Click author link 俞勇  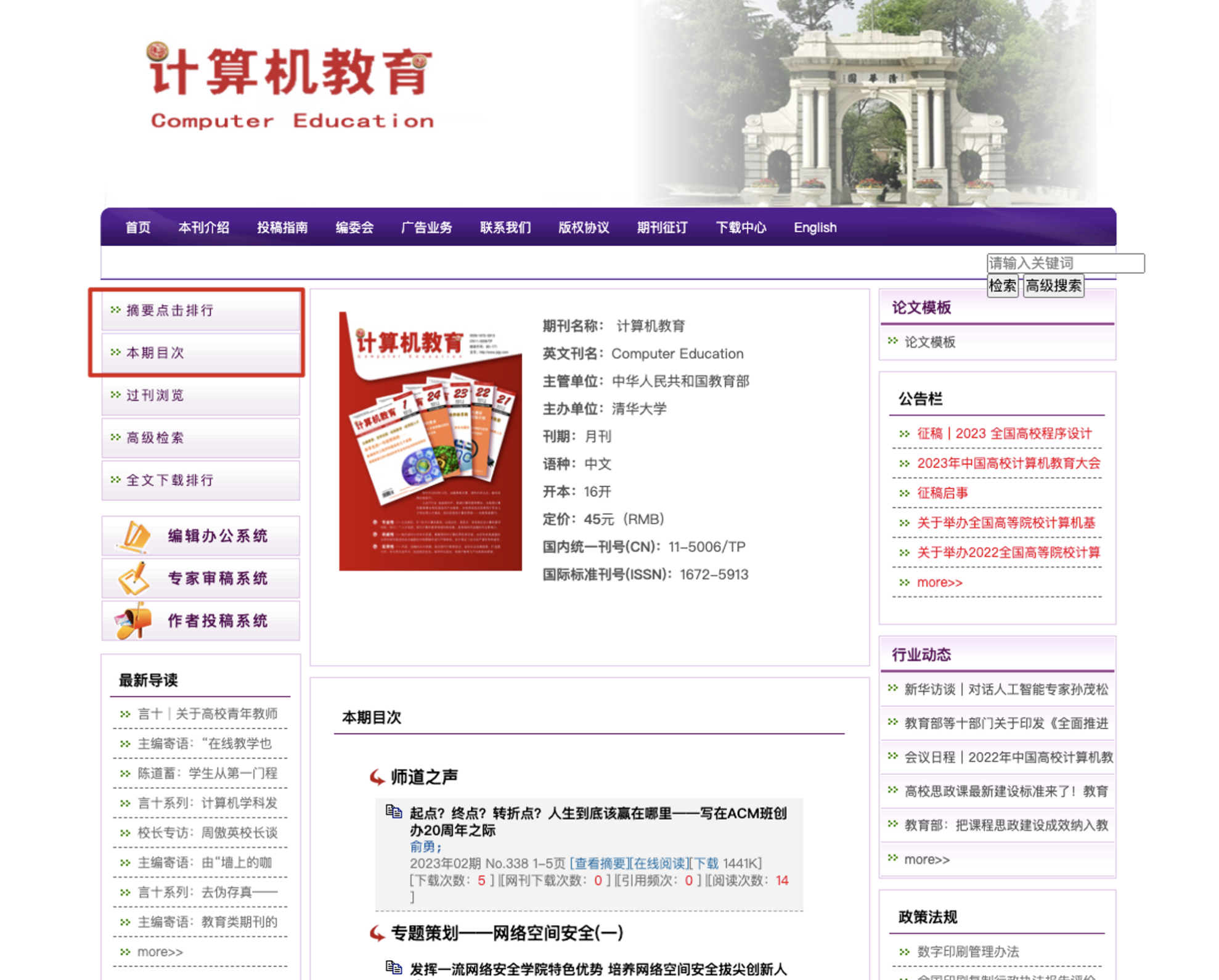tap(425, 847)
